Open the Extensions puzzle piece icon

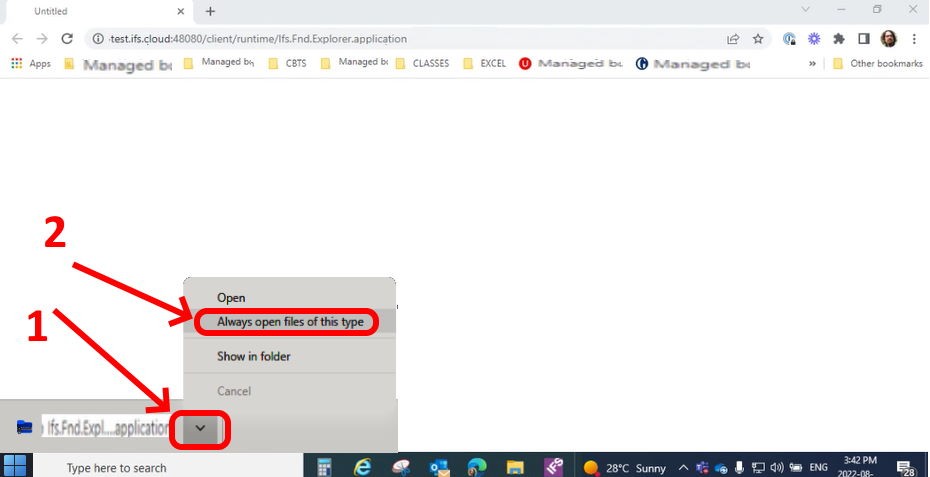click(x=839, y=39)
